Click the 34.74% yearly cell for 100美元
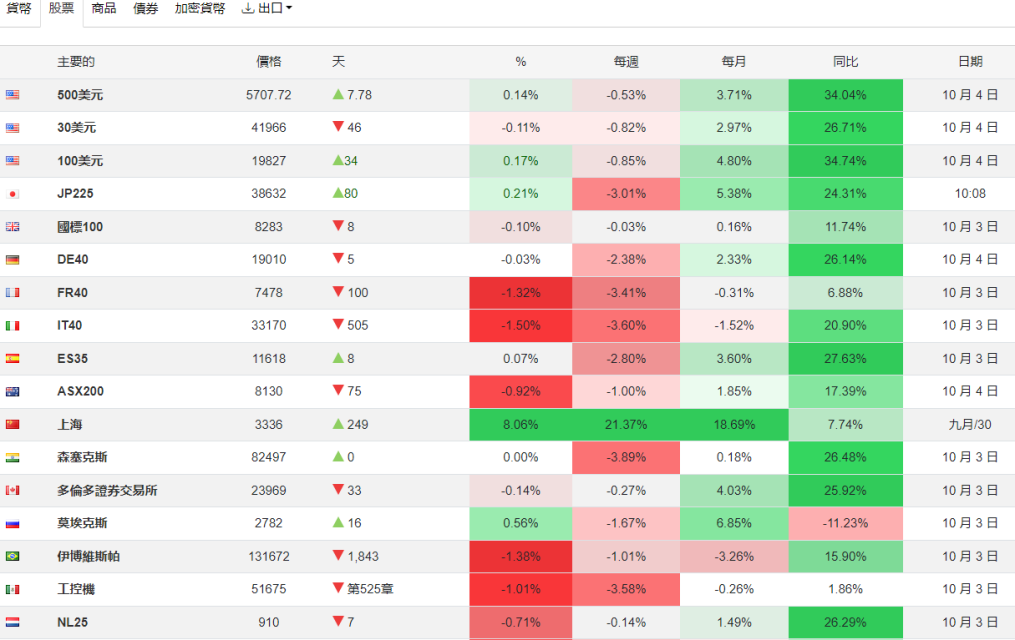1015x640 pixels. tap(845, 161)
